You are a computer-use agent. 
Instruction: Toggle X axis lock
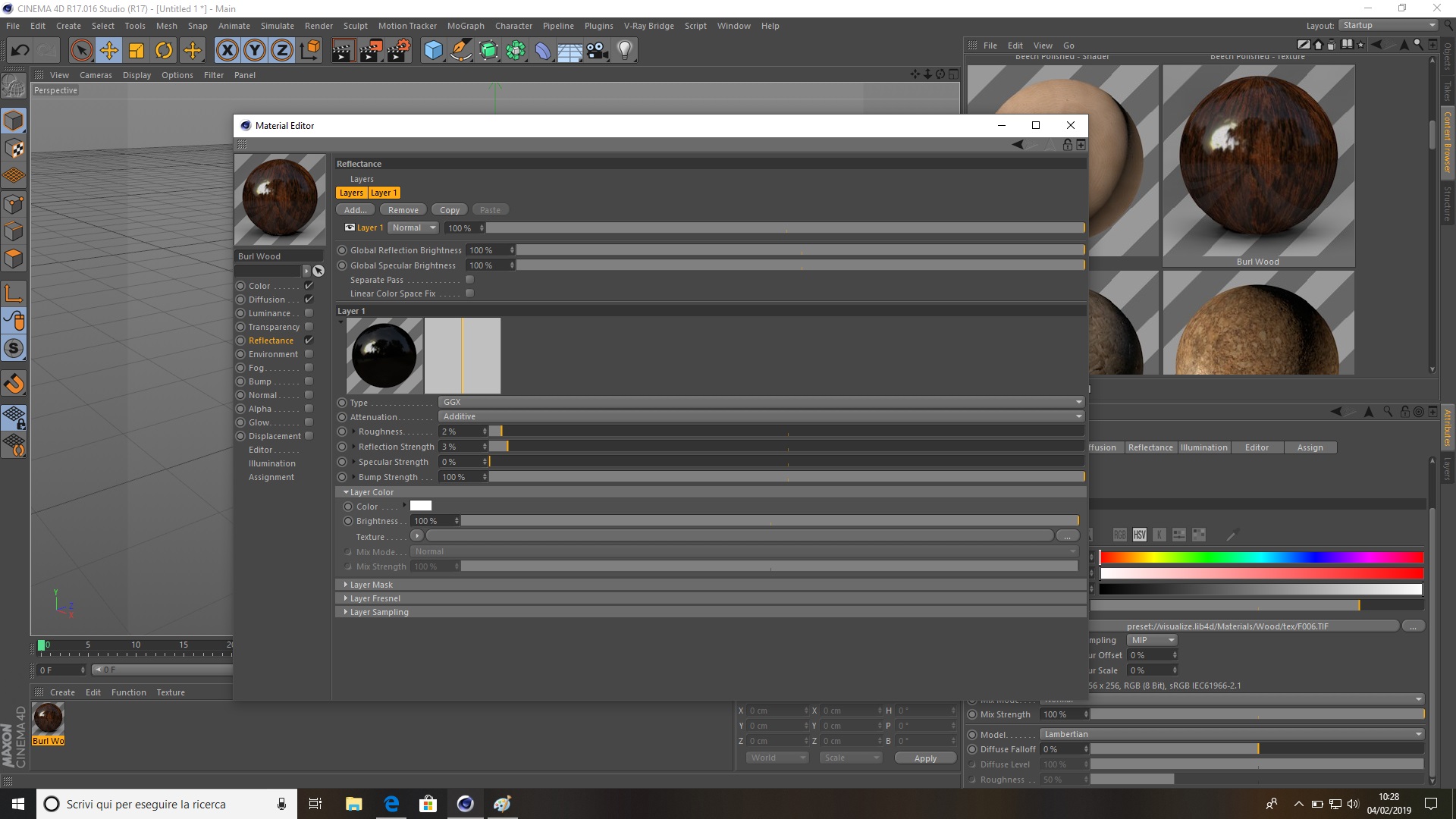tap(227, 51)
